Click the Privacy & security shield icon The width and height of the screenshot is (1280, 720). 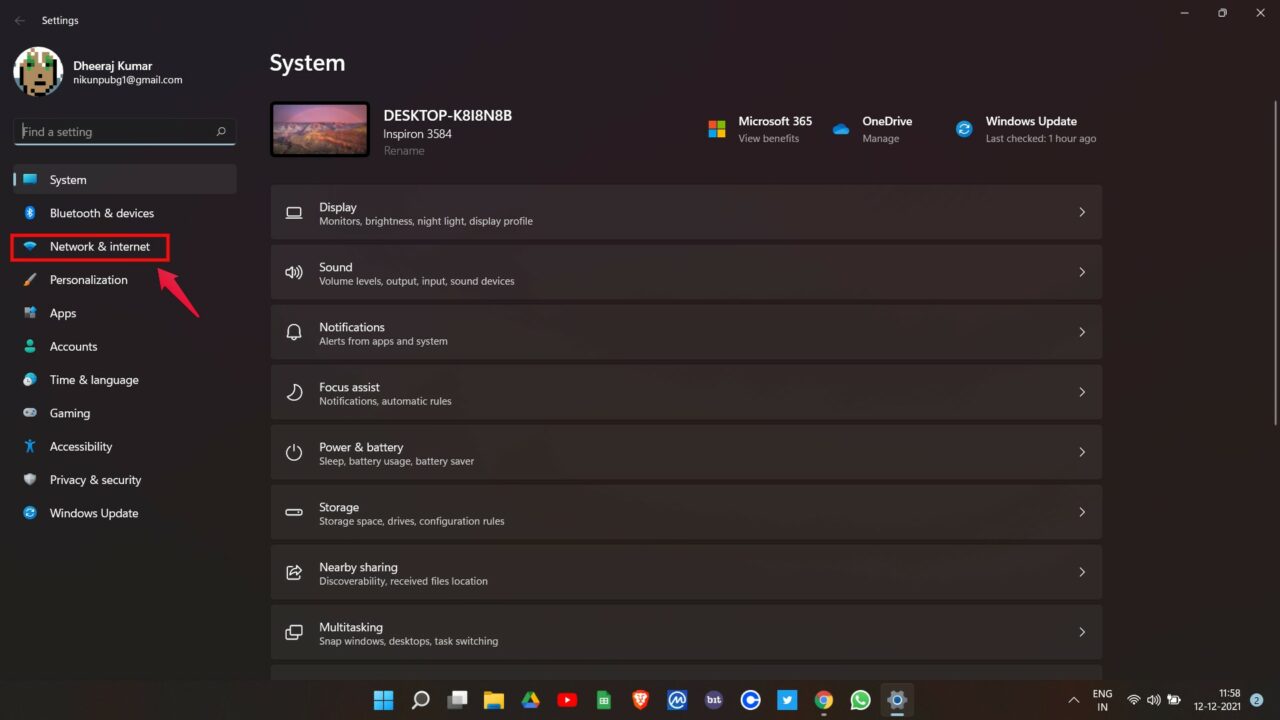tap(30, 480)
